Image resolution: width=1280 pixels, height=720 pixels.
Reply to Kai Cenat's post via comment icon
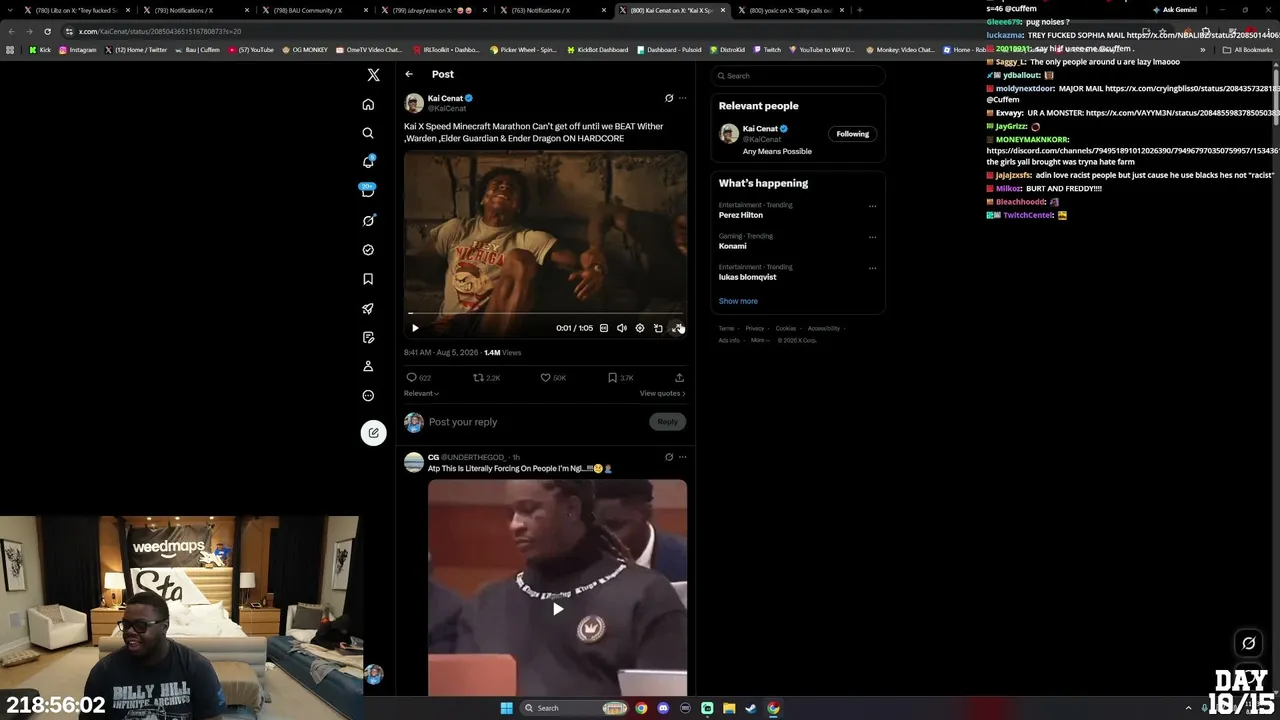411,378
